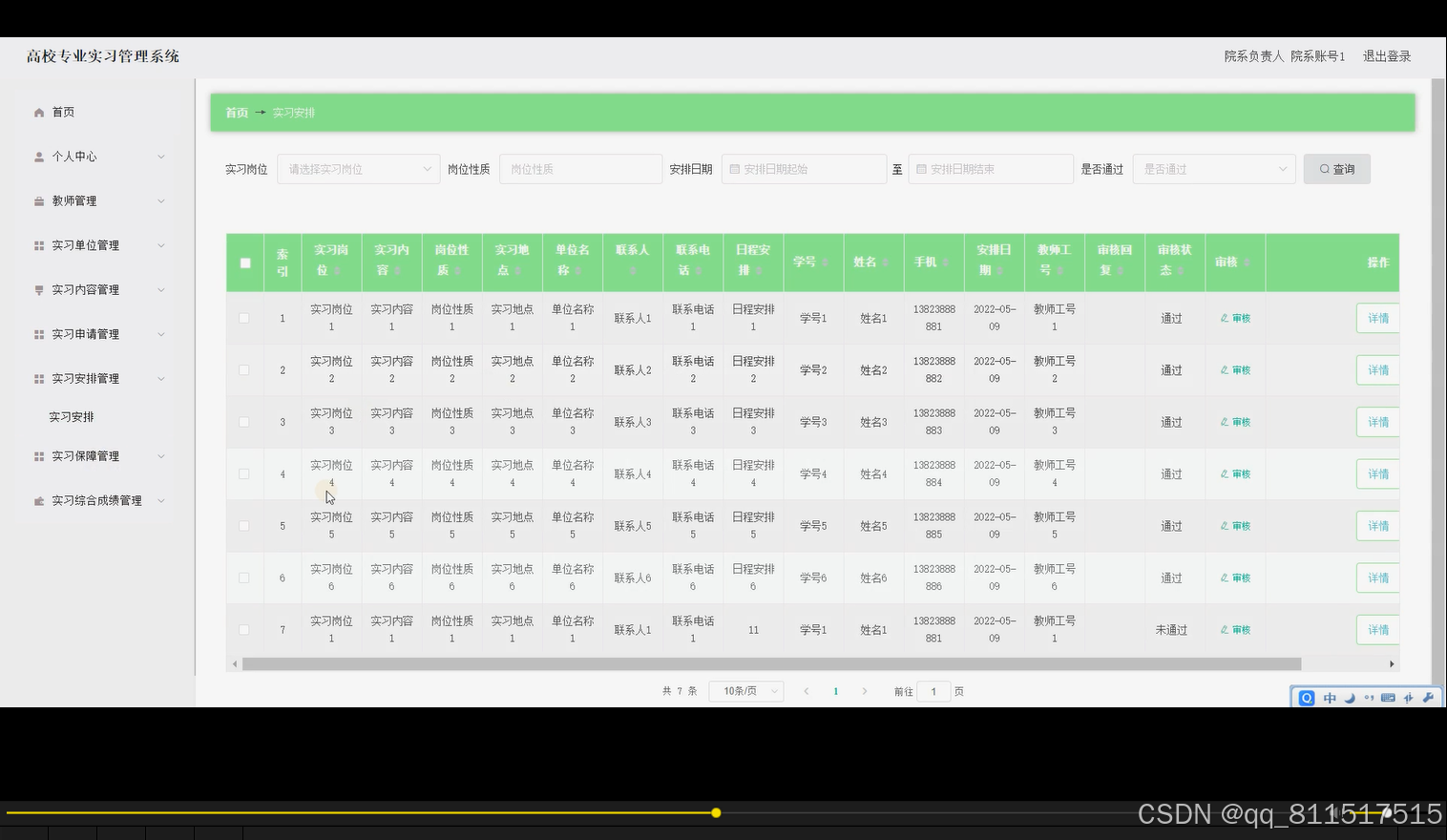Collapse the 实习安排管理 menu chevron

(161, 379)
